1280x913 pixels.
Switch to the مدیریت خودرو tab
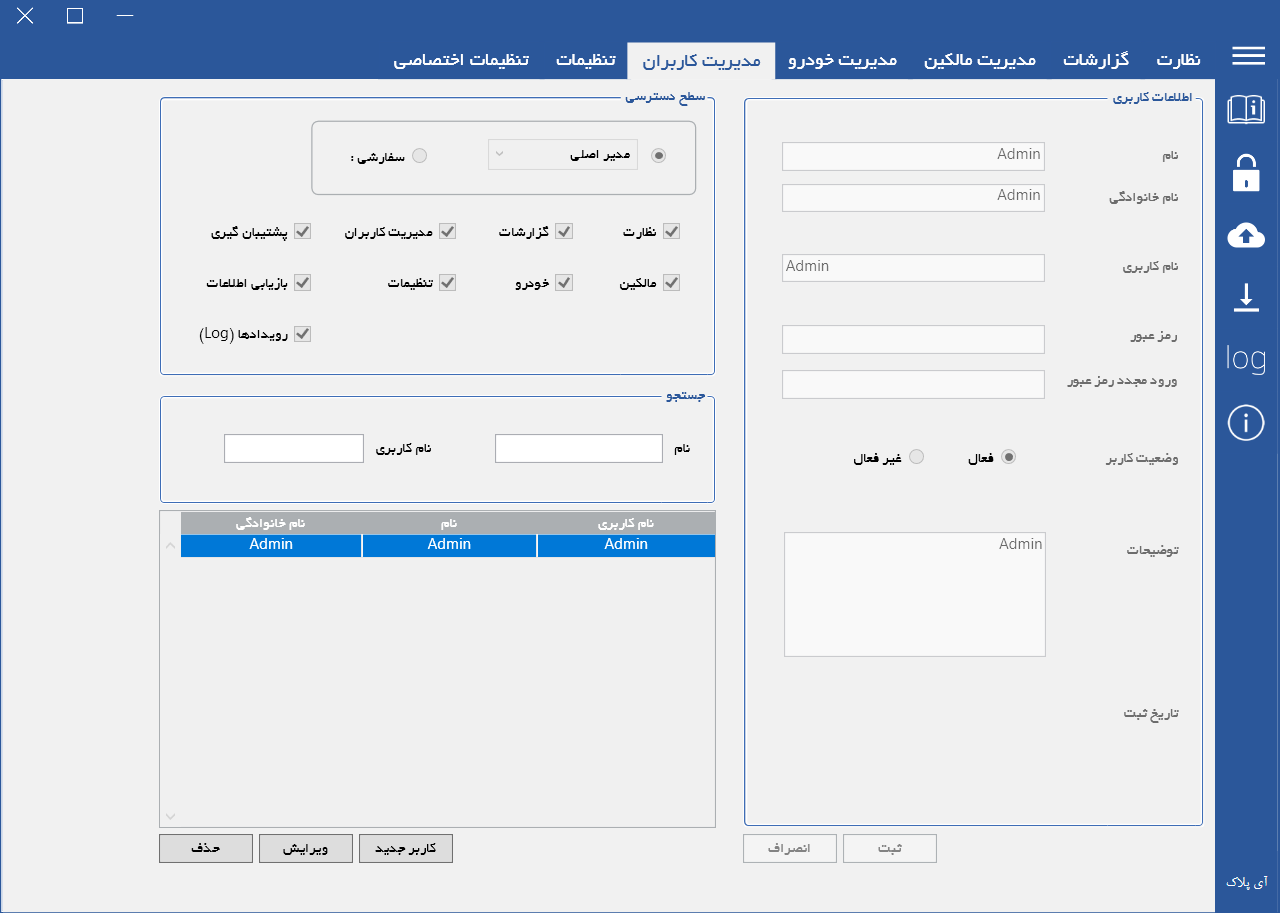843,60
